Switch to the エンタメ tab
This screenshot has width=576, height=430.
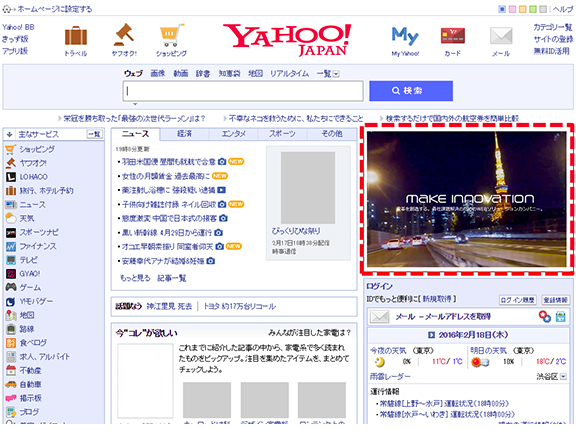click(233, 134)
